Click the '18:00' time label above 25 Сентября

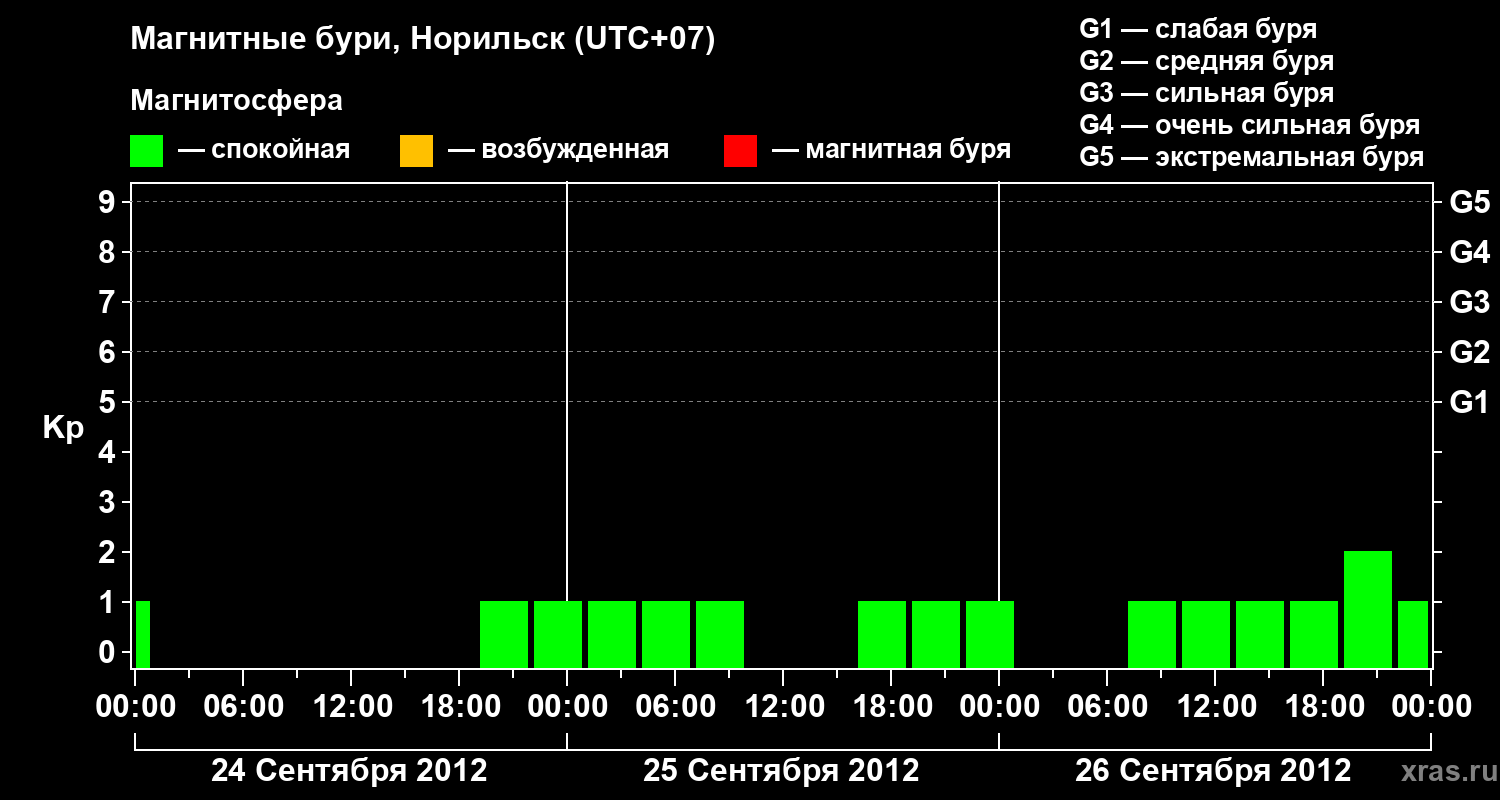coord(891,706)
